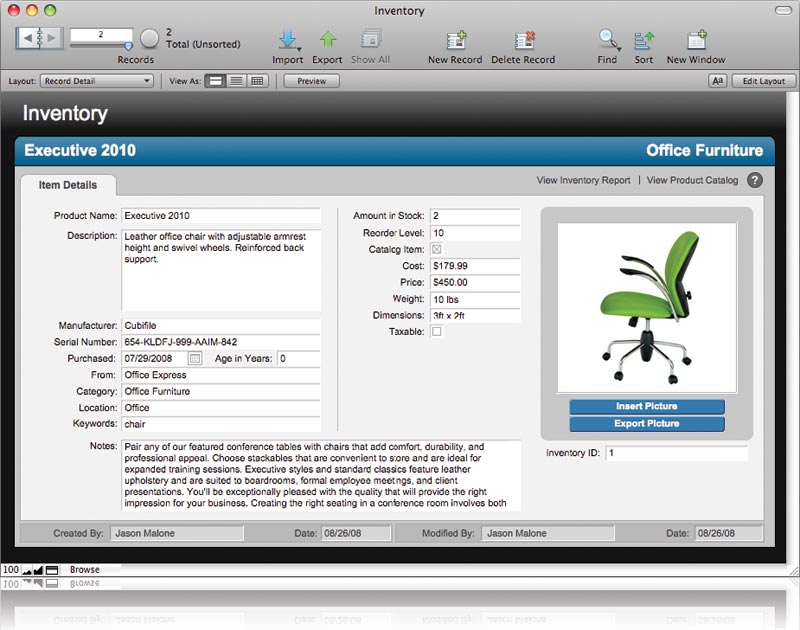The image size is (800, 630).
Task: Click the Delete Record icon
Action: (524, 40)
